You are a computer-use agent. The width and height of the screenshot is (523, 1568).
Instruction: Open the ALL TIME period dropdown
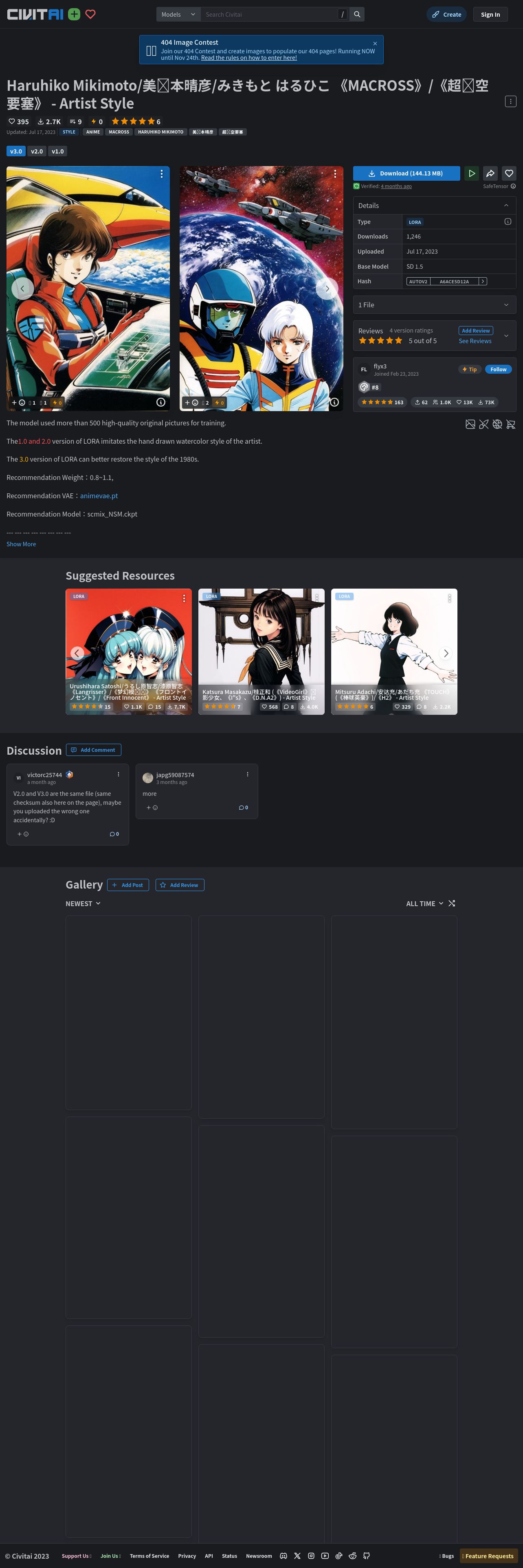coord(425,903)
